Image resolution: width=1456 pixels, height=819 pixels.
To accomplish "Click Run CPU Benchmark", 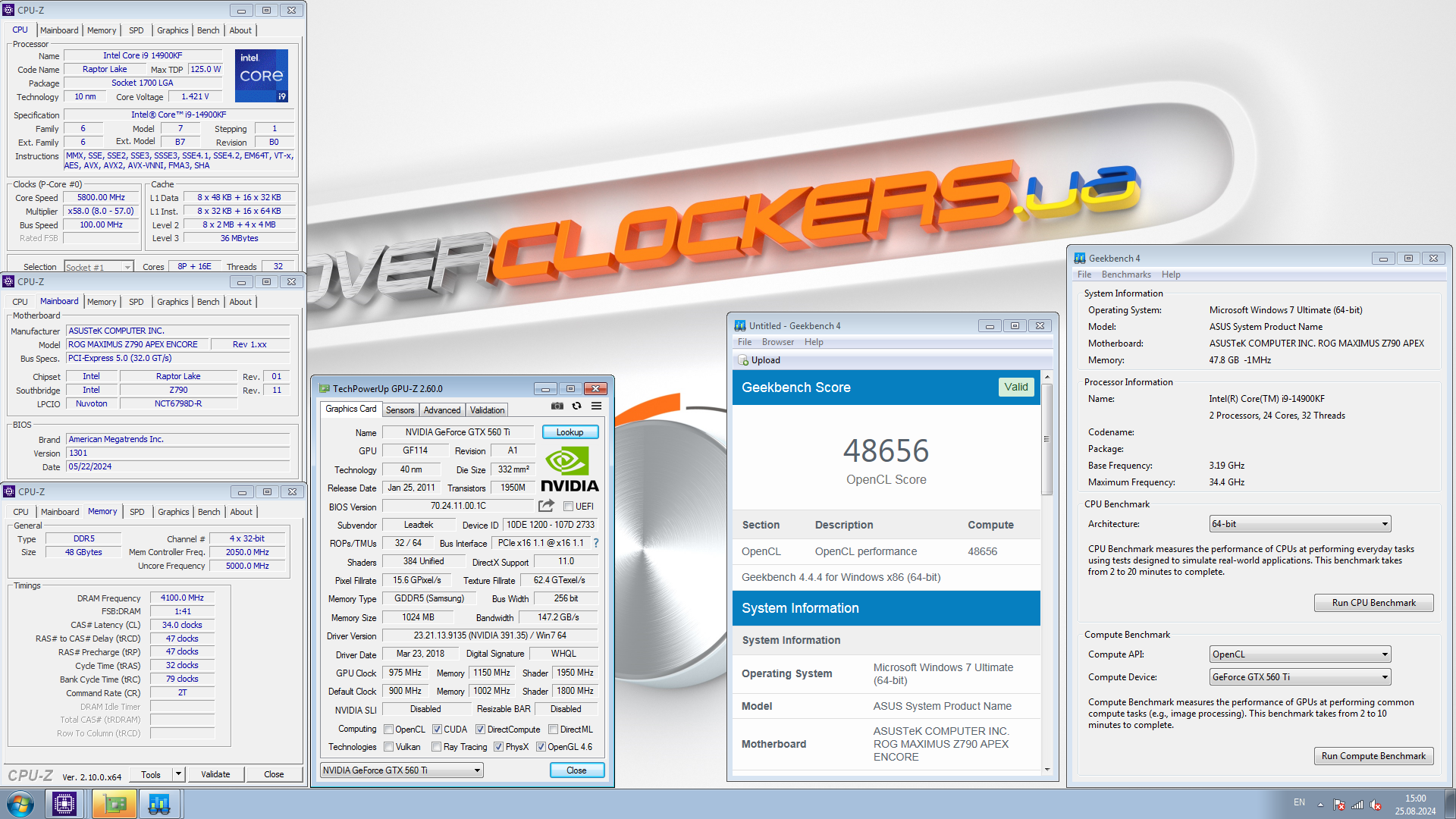I will click(x=1374, y=603).
